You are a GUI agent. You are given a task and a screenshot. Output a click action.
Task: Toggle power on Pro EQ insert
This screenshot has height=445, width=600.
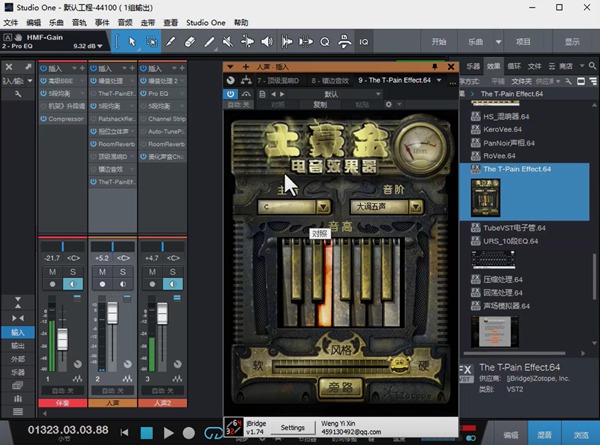pyautogui.click(x=143, y=93)
